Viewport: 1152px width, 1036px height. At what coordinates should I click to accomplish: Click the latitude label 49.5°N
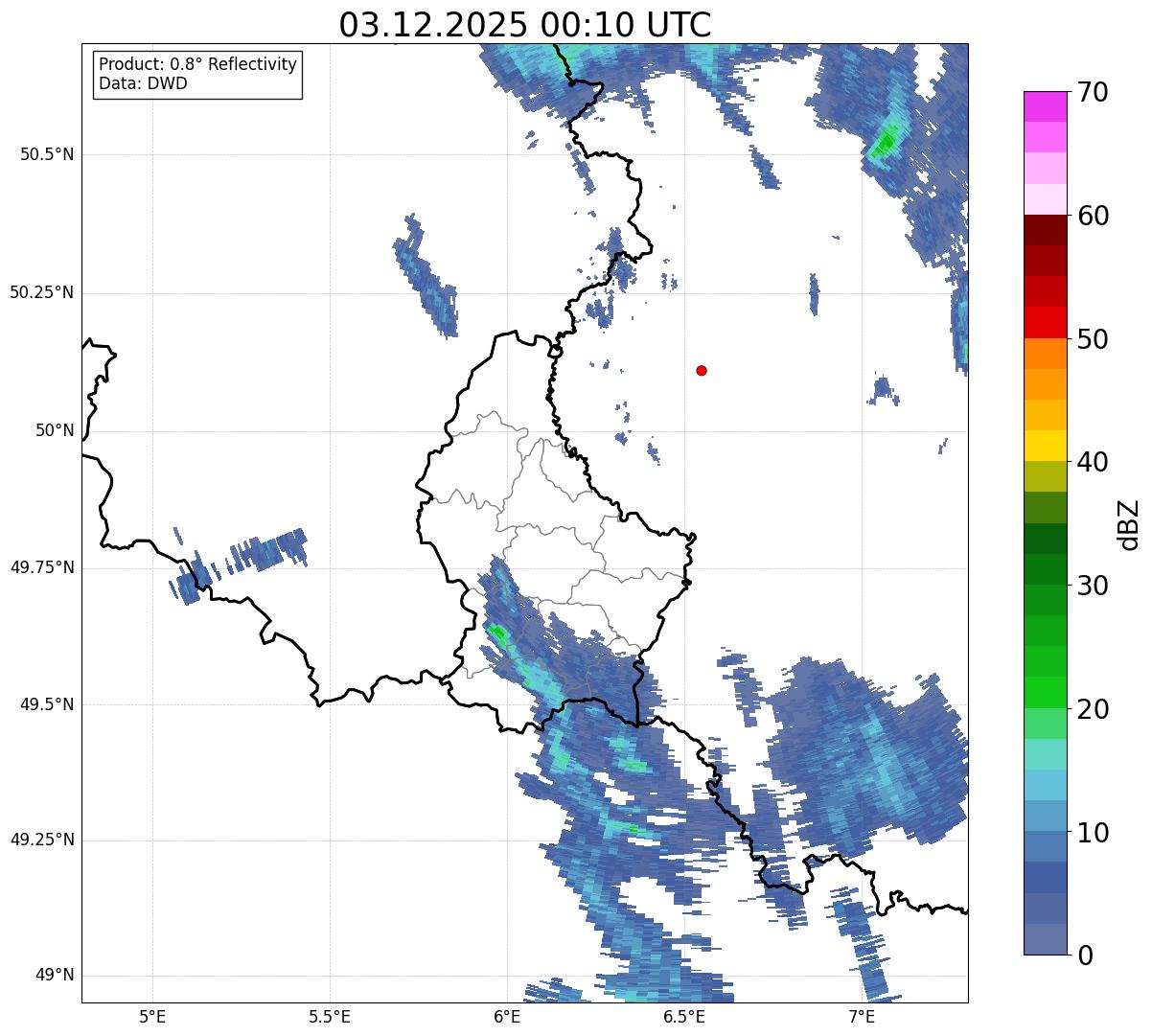47,704
